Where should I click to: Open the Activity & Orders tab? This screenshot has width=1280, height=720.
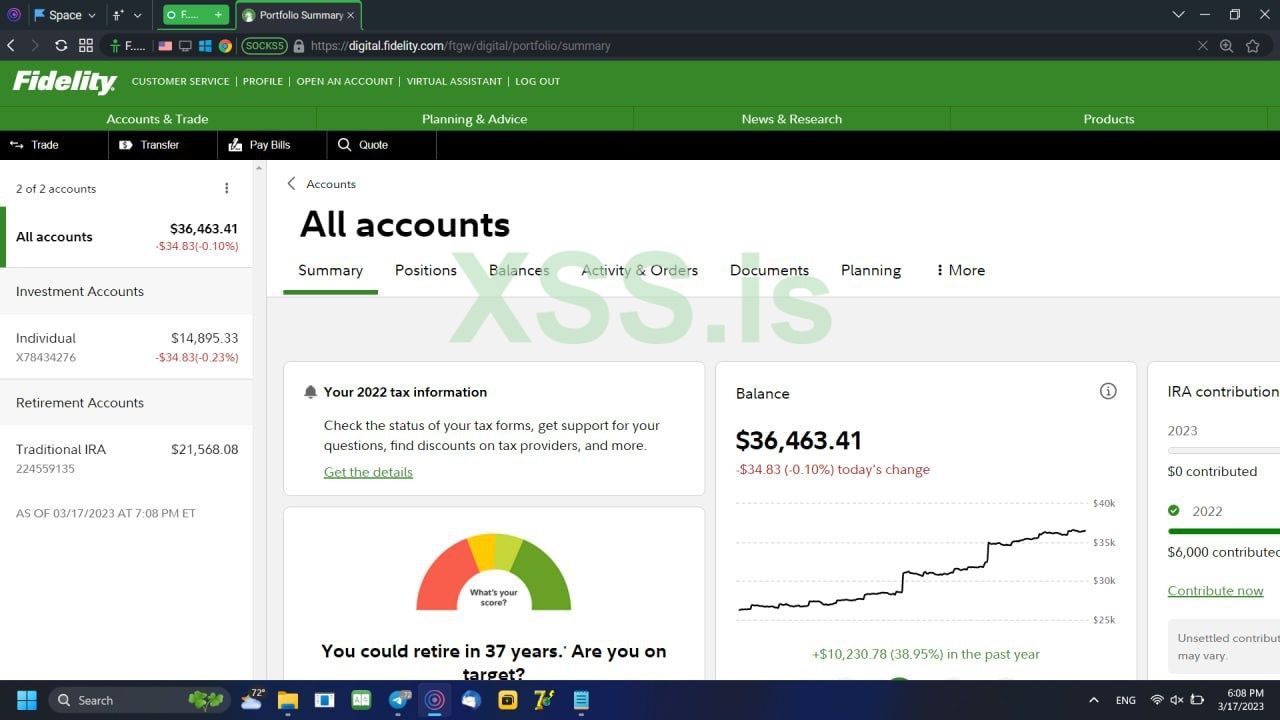click(640, 270)
